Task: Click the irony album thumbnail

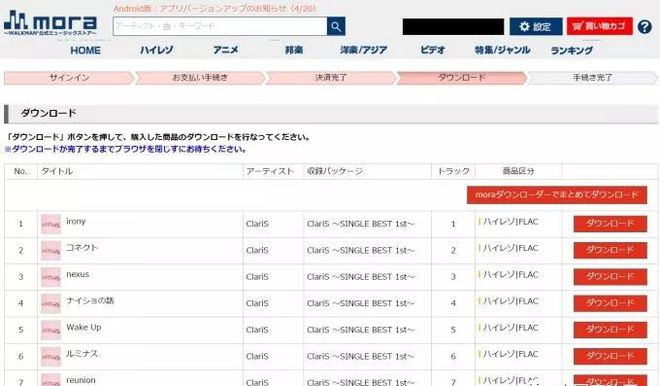Action: coord(51,224)
